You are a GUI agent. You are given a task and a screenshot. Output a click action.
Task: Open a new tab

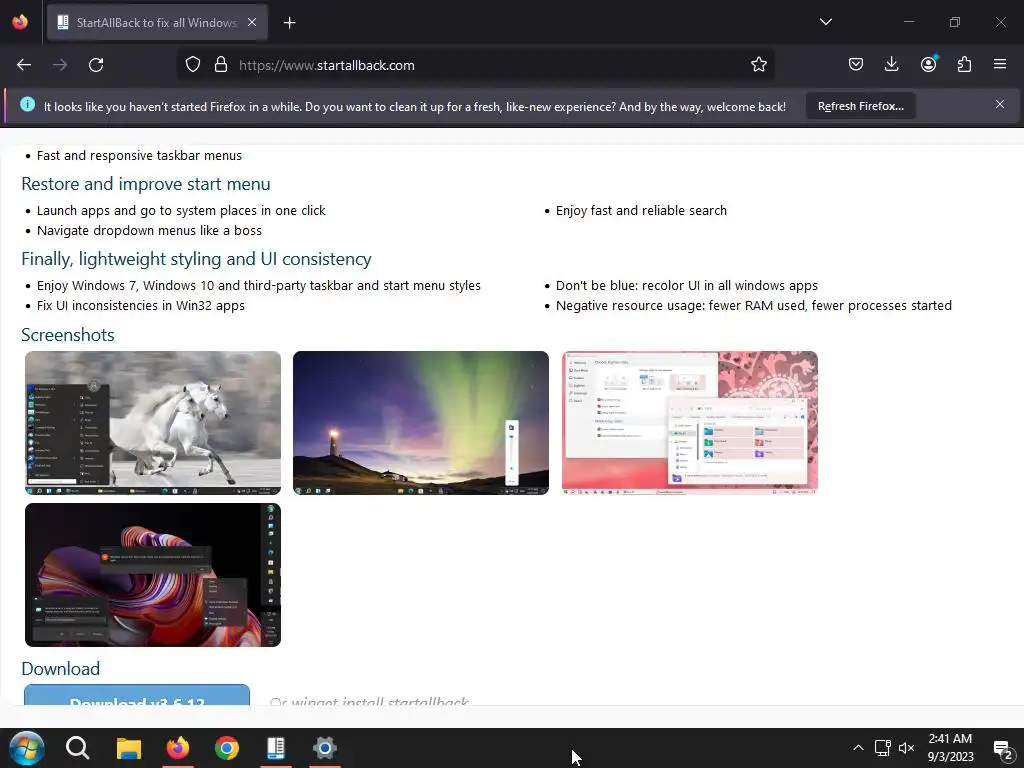[289, 23]
